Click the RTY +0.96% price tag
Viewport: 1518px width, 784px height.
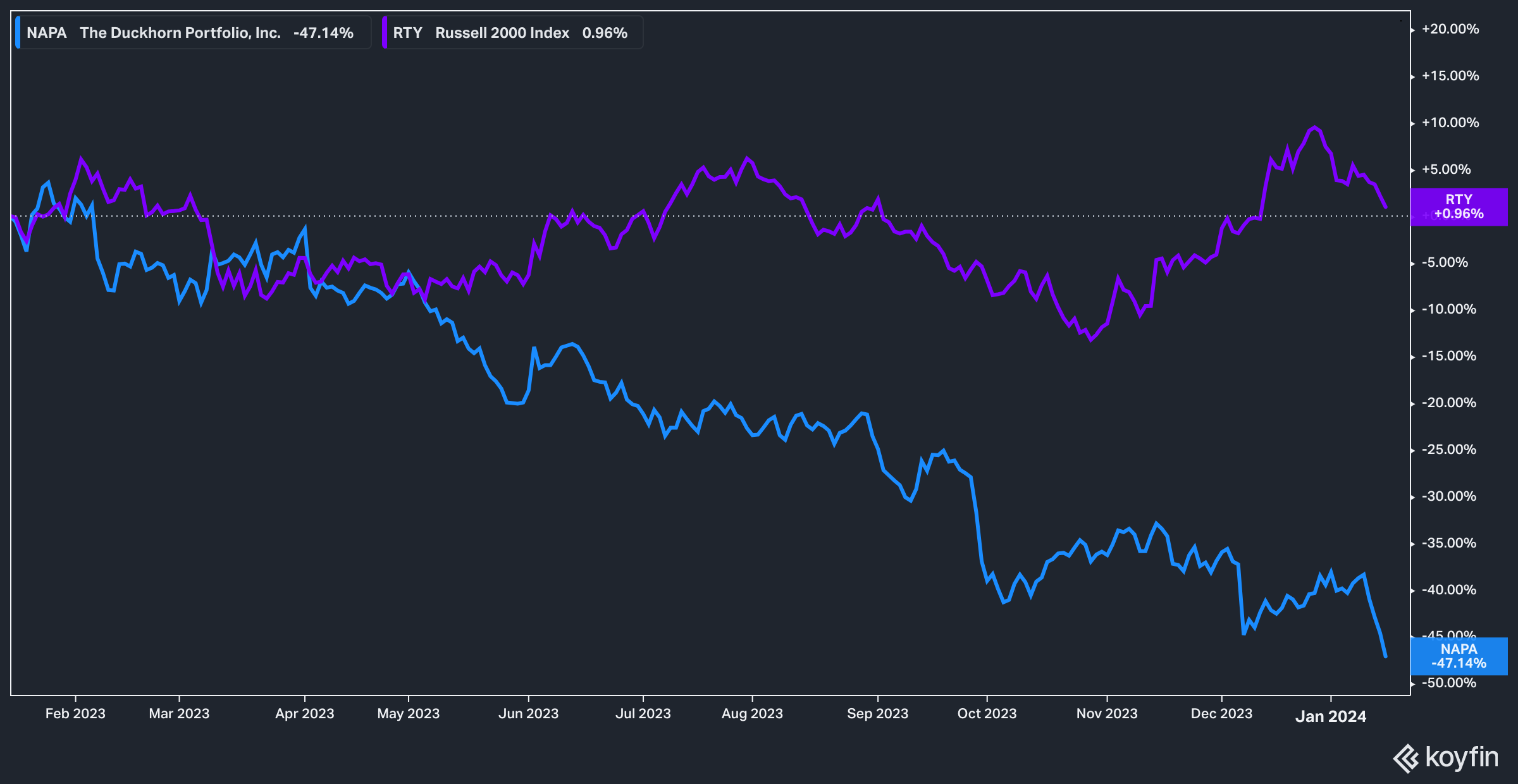[1459, 207]
